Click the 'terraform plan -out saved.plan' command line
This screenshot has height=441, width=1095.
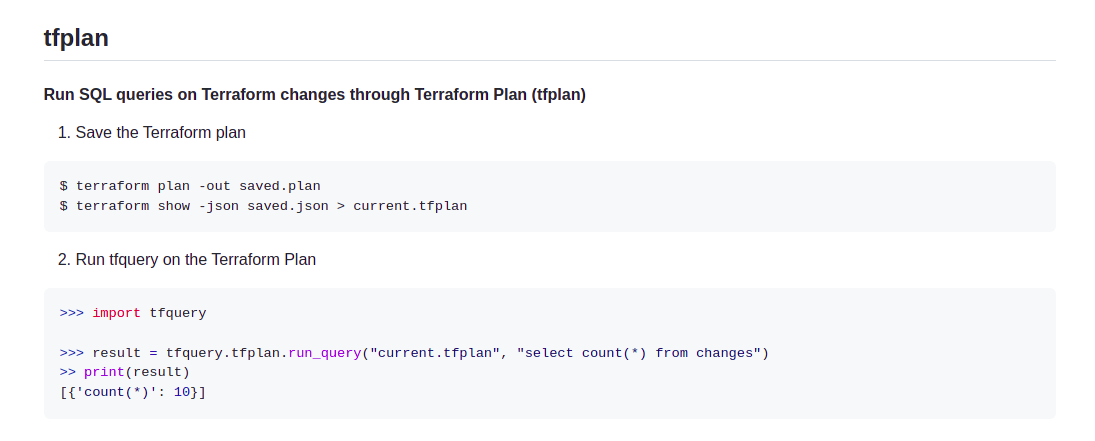click(190, 186)
